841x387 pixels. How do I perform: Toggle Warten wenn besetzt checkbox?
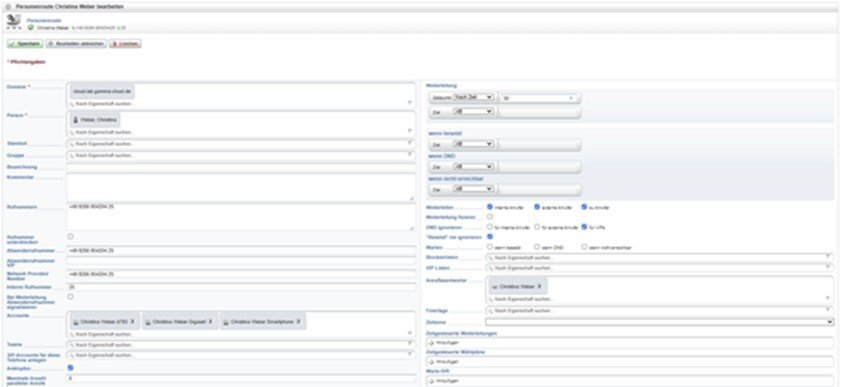(490, 247)
